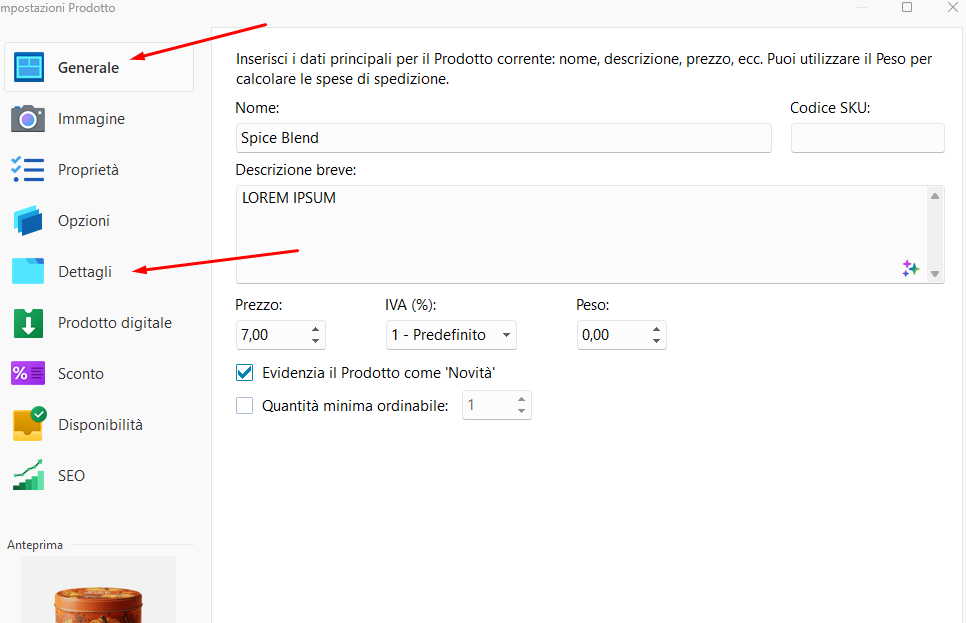
Task: Switch to the Sconto tab label
Action: [x=81, y=374]
